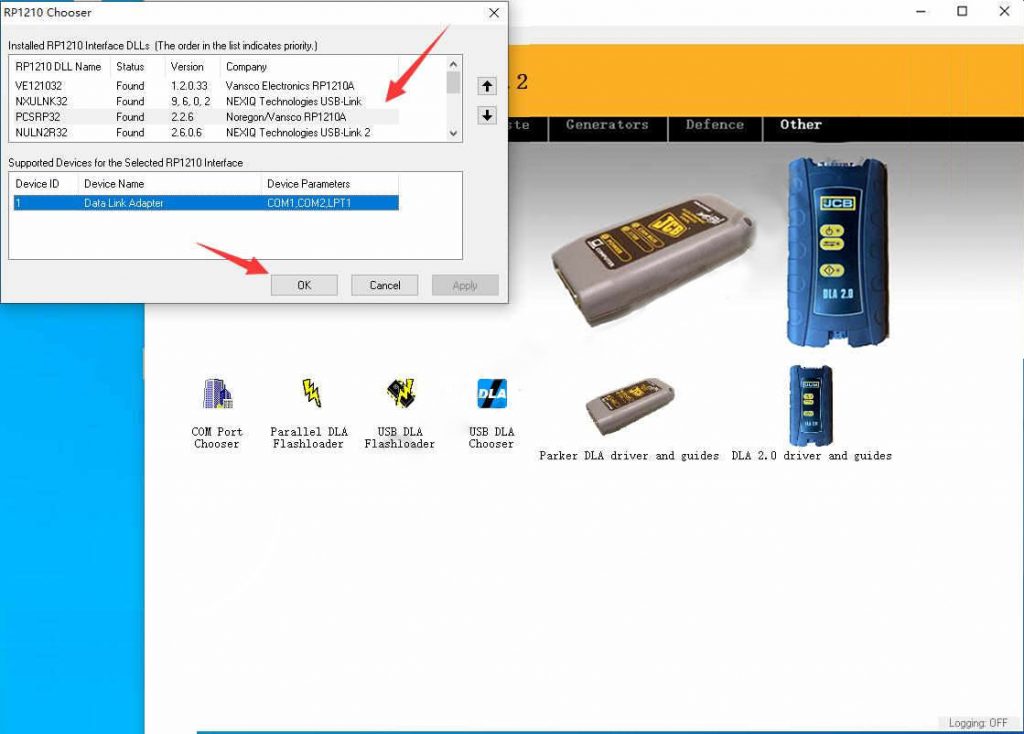
Task: Maximize the main application window
Action: pos(962,11)
